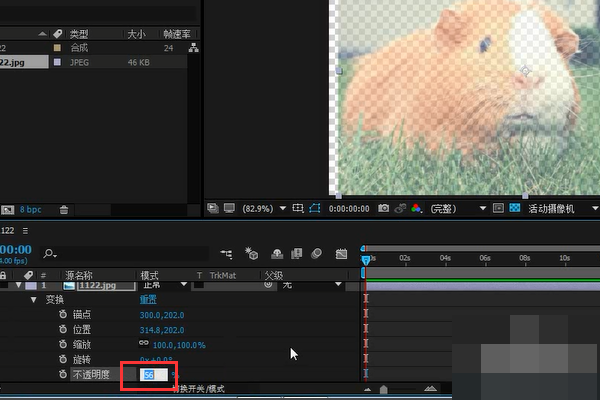Toggle the 旋转 stopwatch
The height and width of the screenshot is (400, 600).
[x=63, y=359]
